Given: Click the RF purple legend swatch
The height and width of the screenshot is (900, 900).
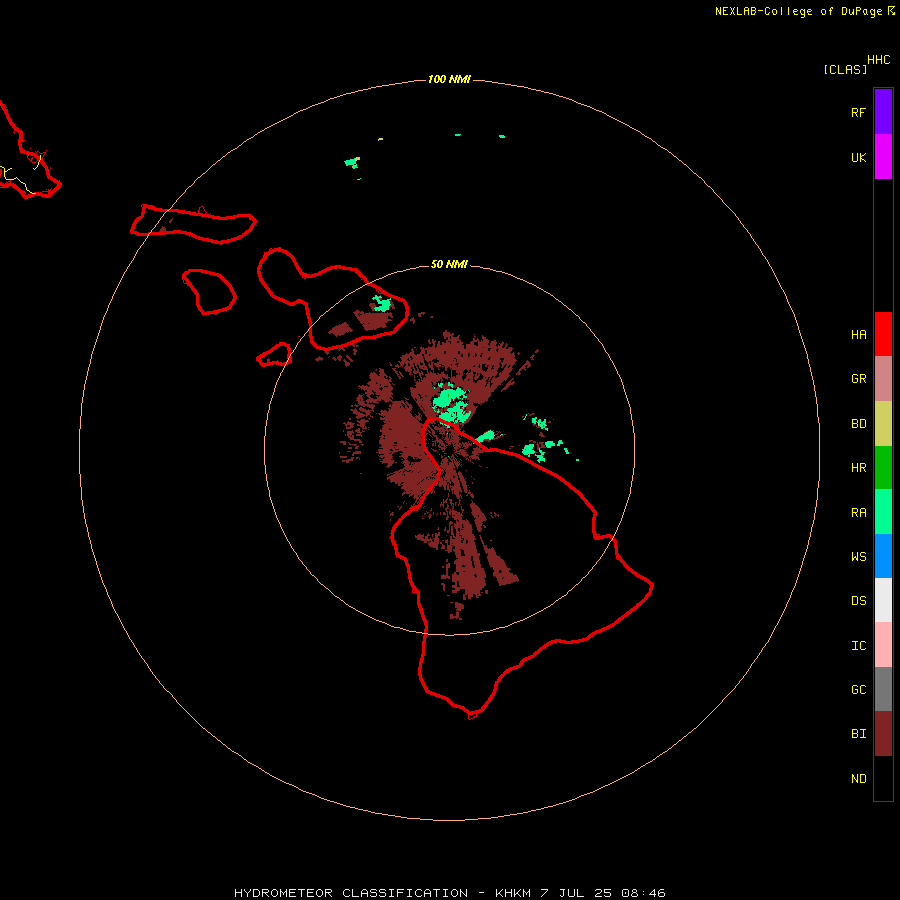Looking at the screenshot, I should click(x=883, y=111).
